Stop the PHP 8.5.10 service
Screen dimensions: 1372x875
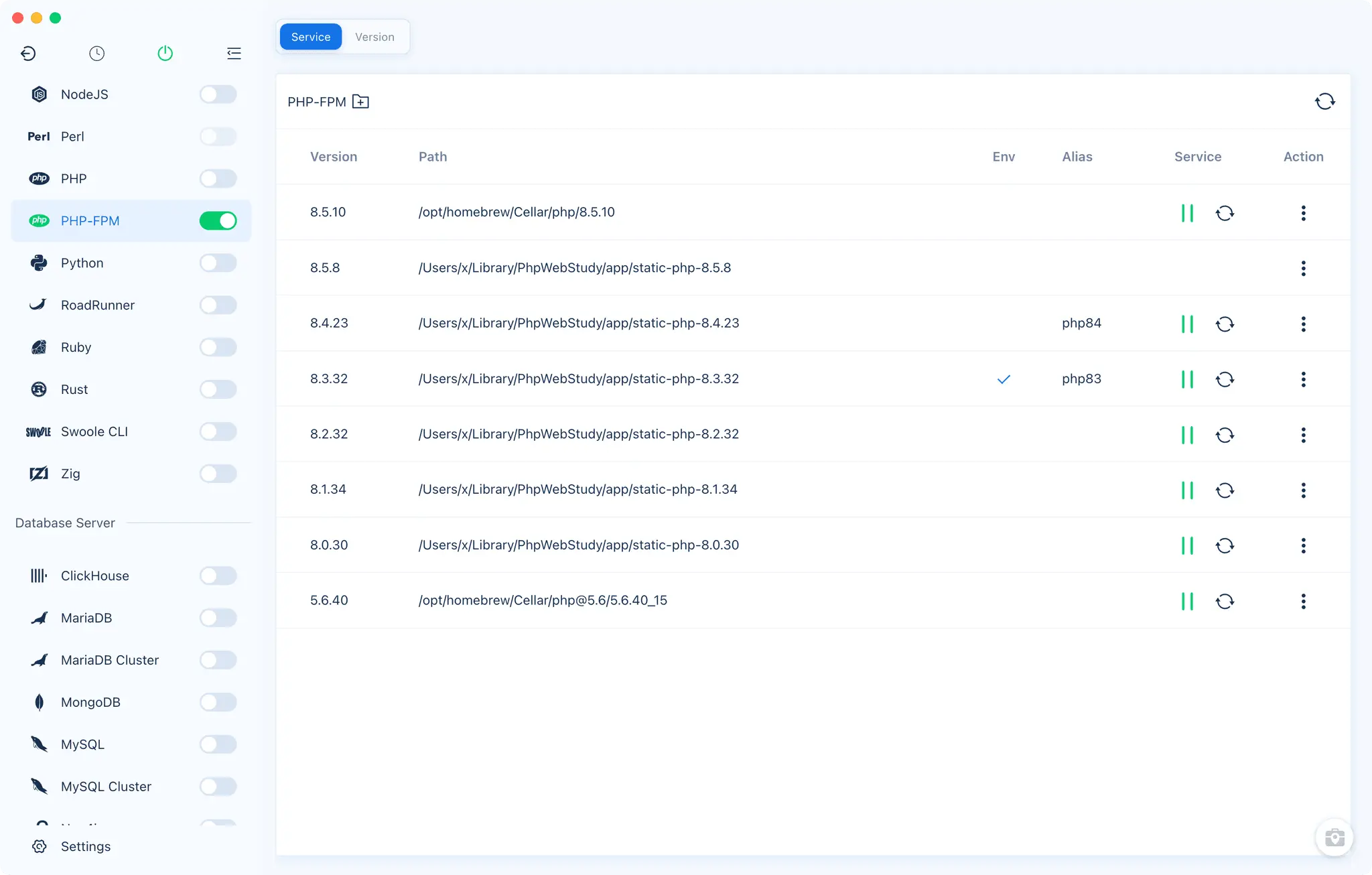pos(1187,213)
